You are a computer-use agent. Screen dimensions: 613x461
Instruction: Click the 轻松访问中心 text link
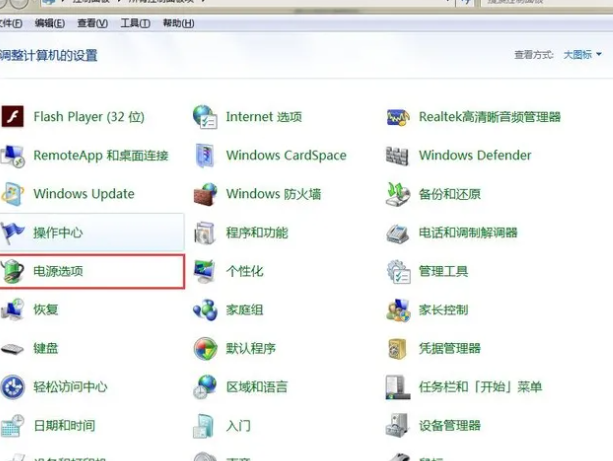coord(70,387)
